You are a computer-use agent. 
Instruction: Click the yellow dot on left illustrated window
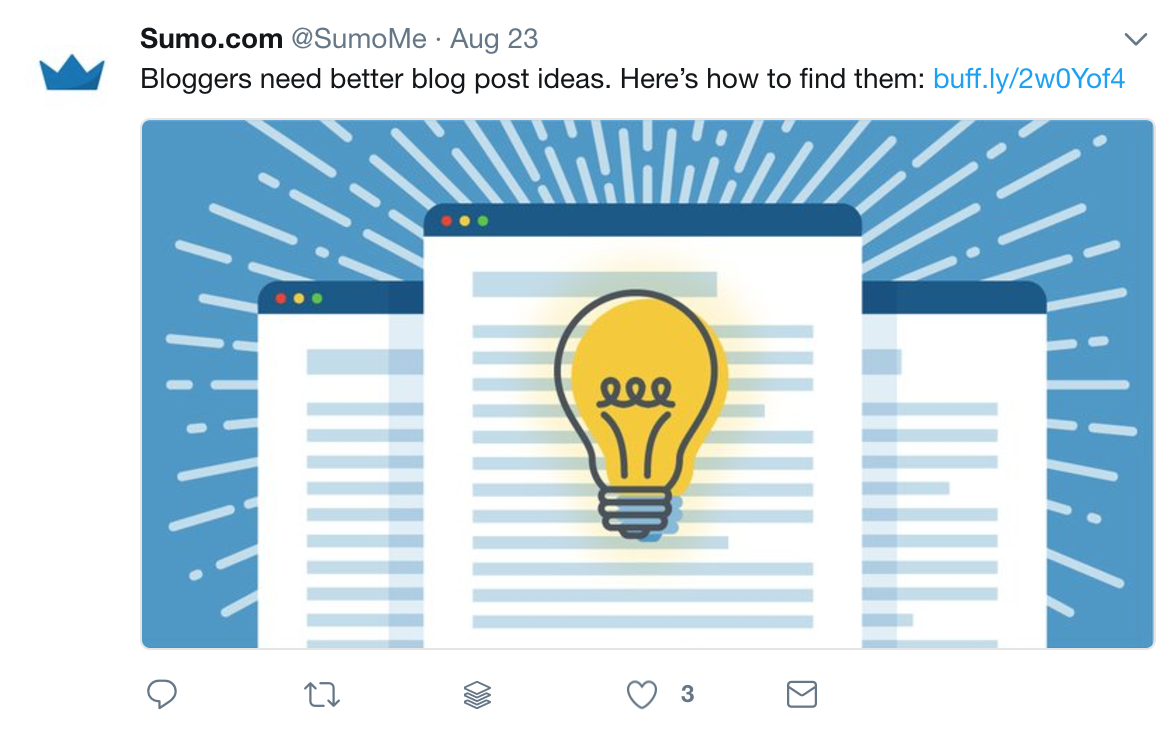[x=298, y=299]
